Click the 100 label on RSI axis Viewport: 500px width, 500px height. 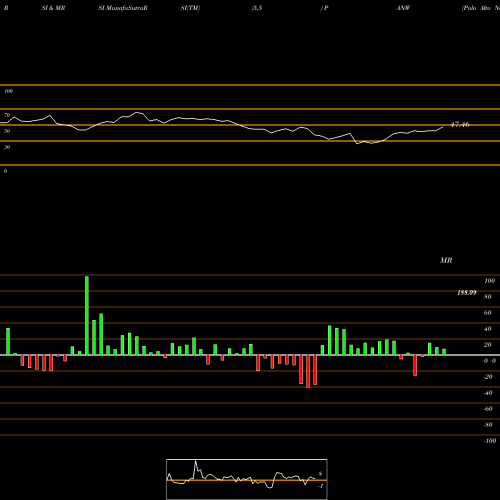tap(8, 91)
